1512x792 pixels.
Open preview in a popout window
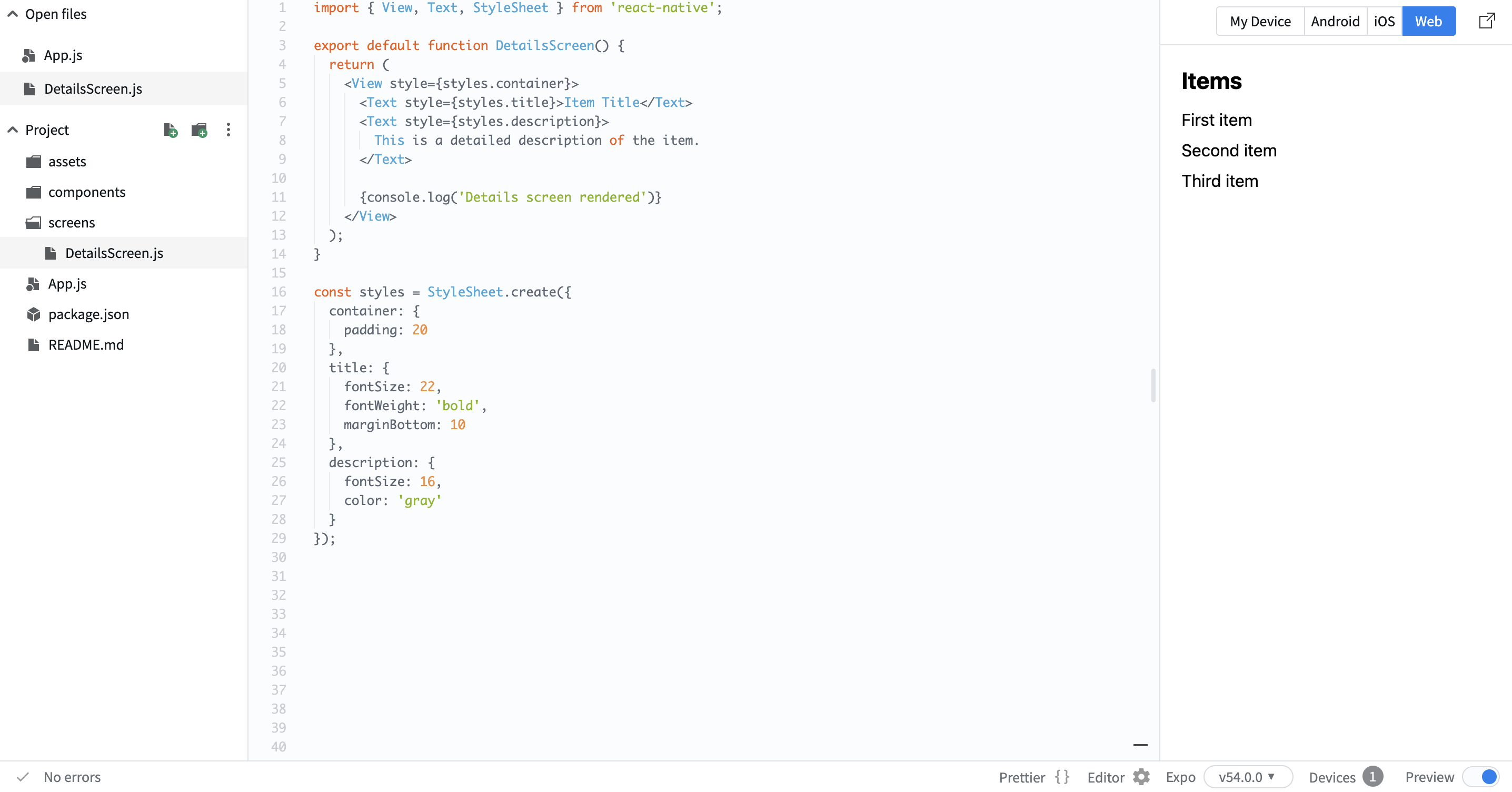coord(1486,21)
